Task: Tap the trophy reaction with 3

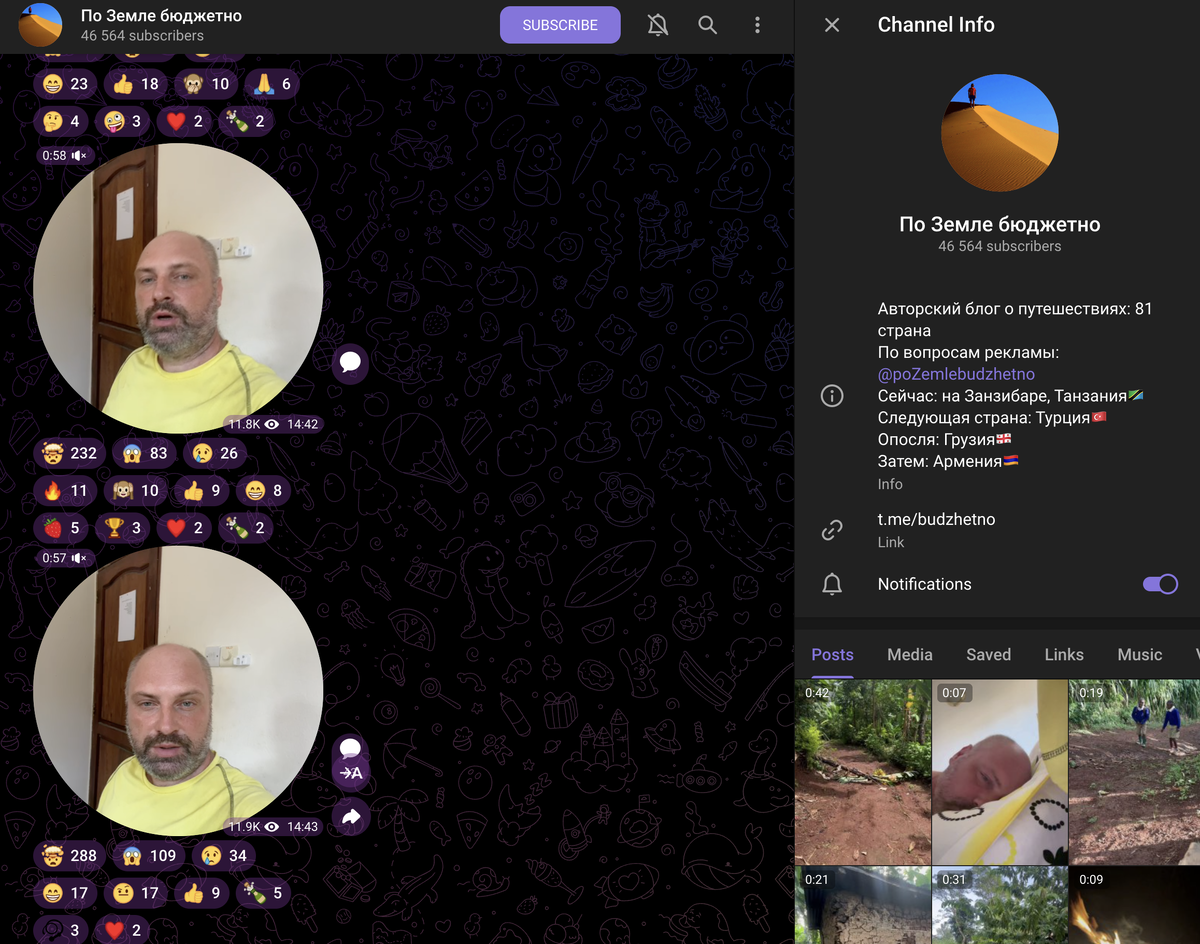Action: 124,528
